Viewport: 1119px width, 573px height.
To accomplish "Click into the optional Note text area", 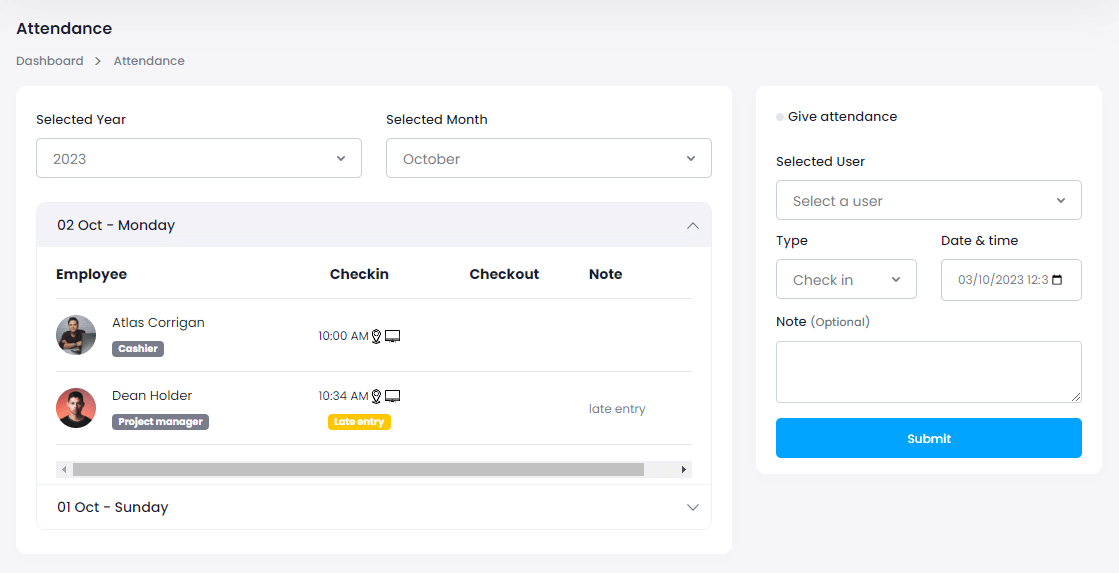I will [929, 371].
